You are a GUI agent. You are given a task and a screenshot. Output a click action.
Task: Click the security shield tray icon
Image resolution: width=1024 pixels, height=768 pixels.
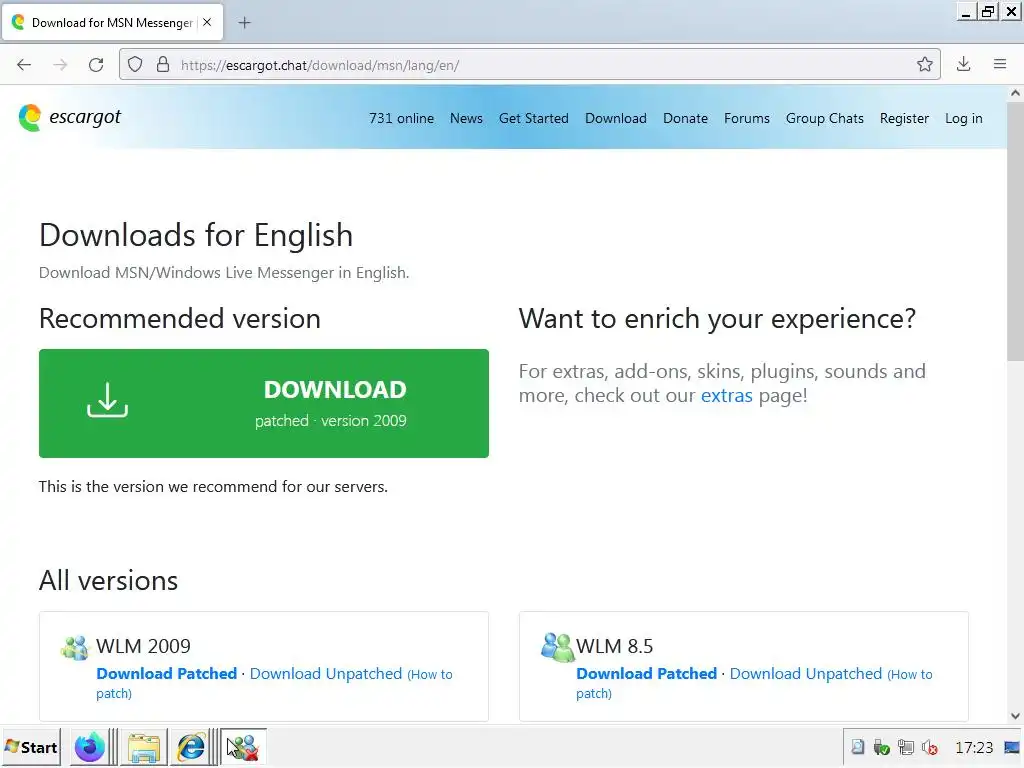882,747
